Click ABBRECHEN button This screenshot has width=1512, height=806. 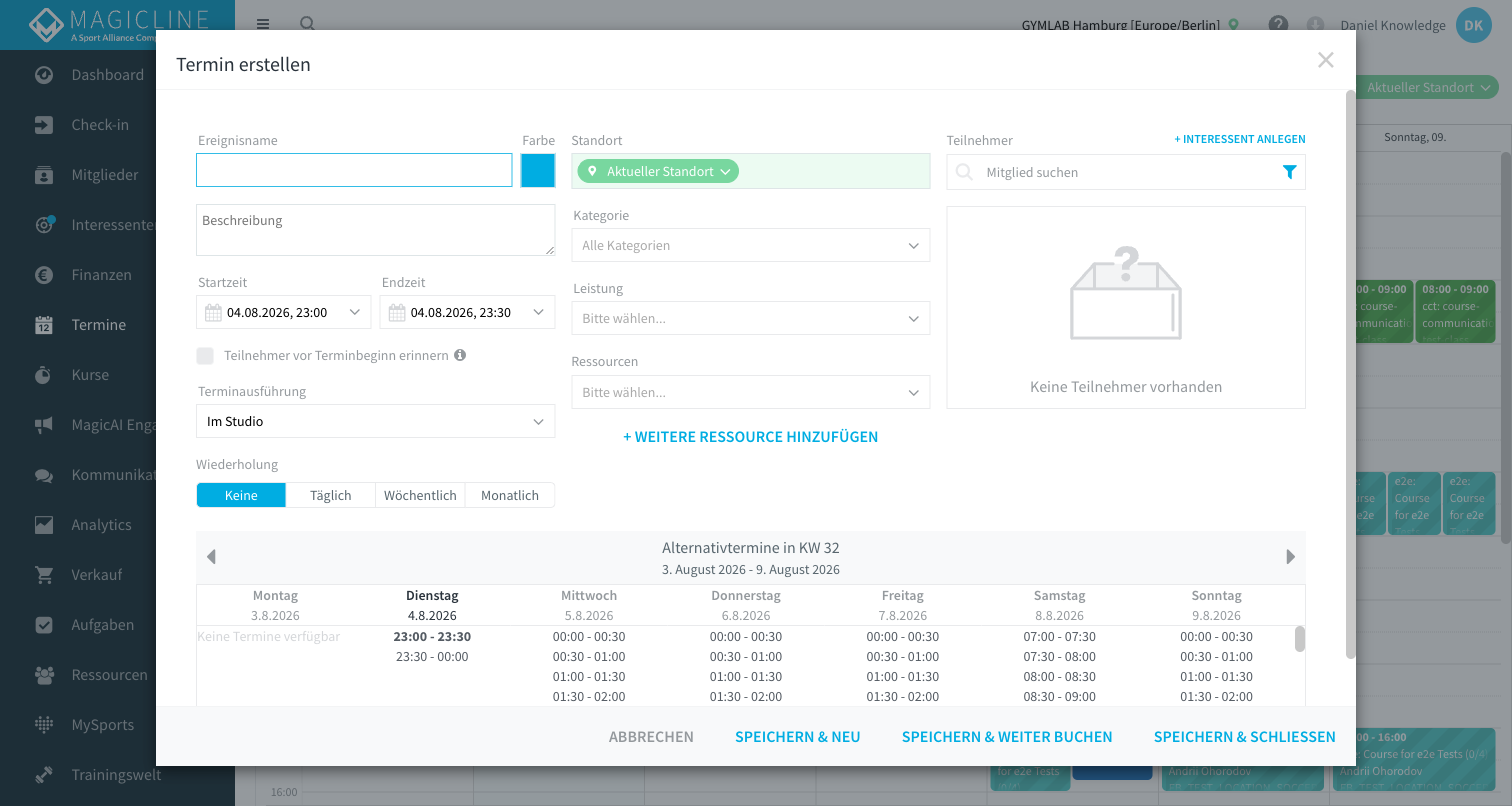pyautogui.click(x=651, y=736)
